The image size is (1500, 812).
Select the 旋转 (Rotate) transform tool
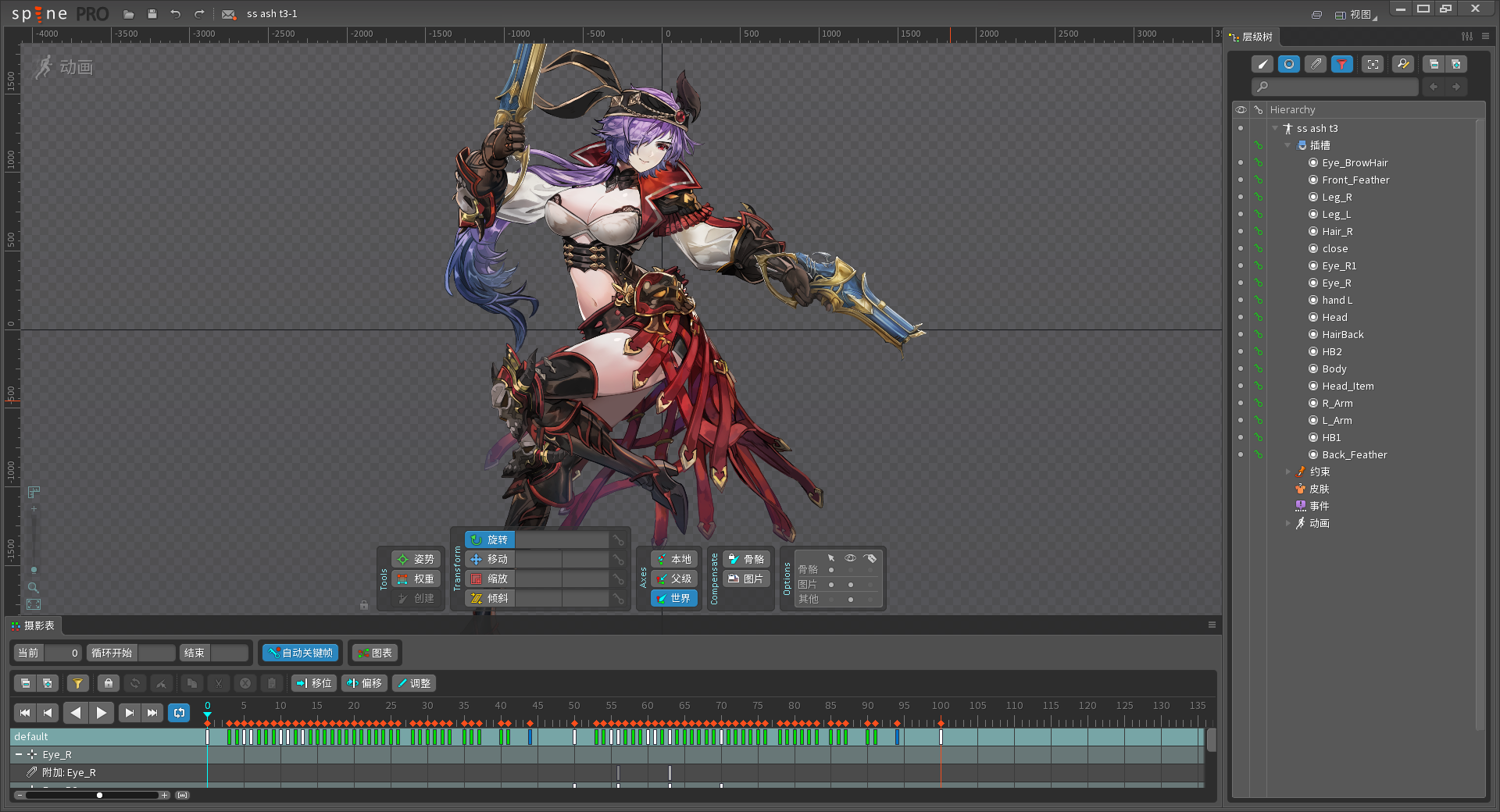[x=490, y=540]
